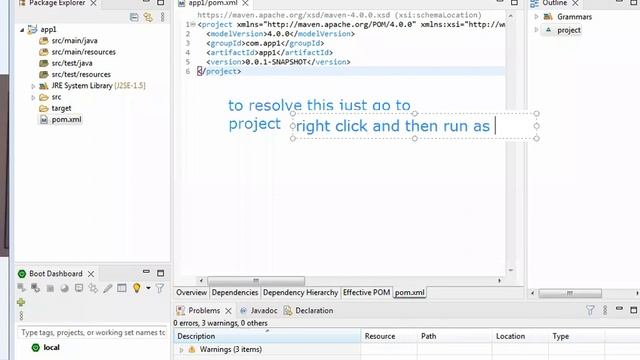Click the modelVersion line in the editor

coord(280,34)
